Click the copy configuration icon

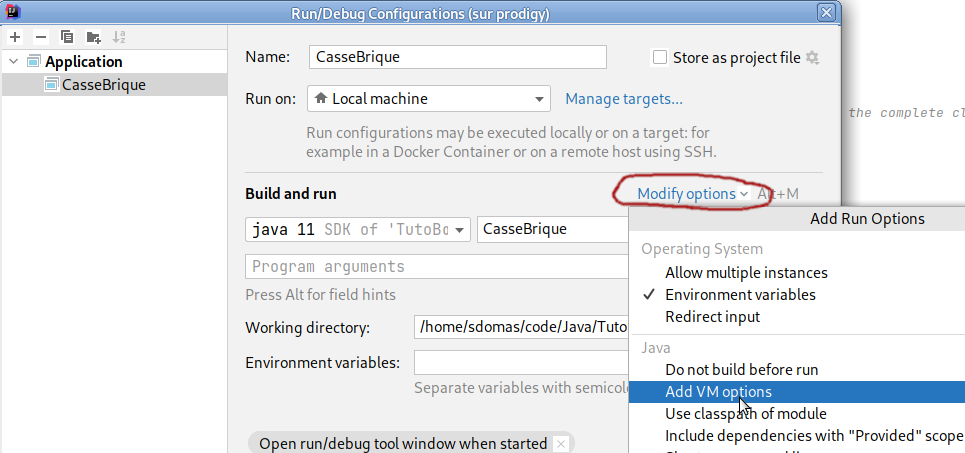click(x=67, y=37)
